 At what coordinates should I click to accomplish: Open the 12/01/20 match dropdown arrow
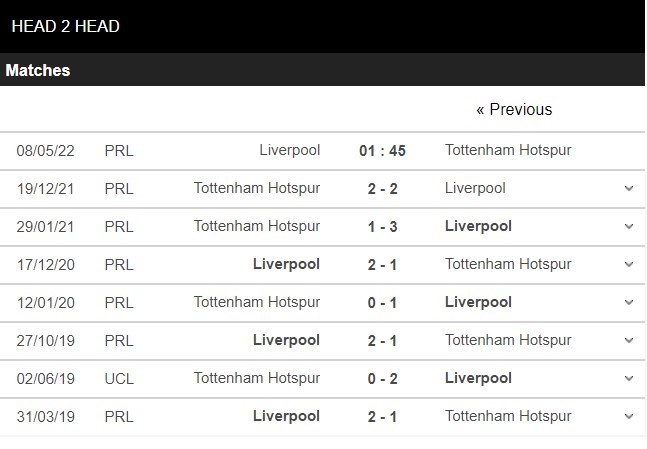coord(628,303)
